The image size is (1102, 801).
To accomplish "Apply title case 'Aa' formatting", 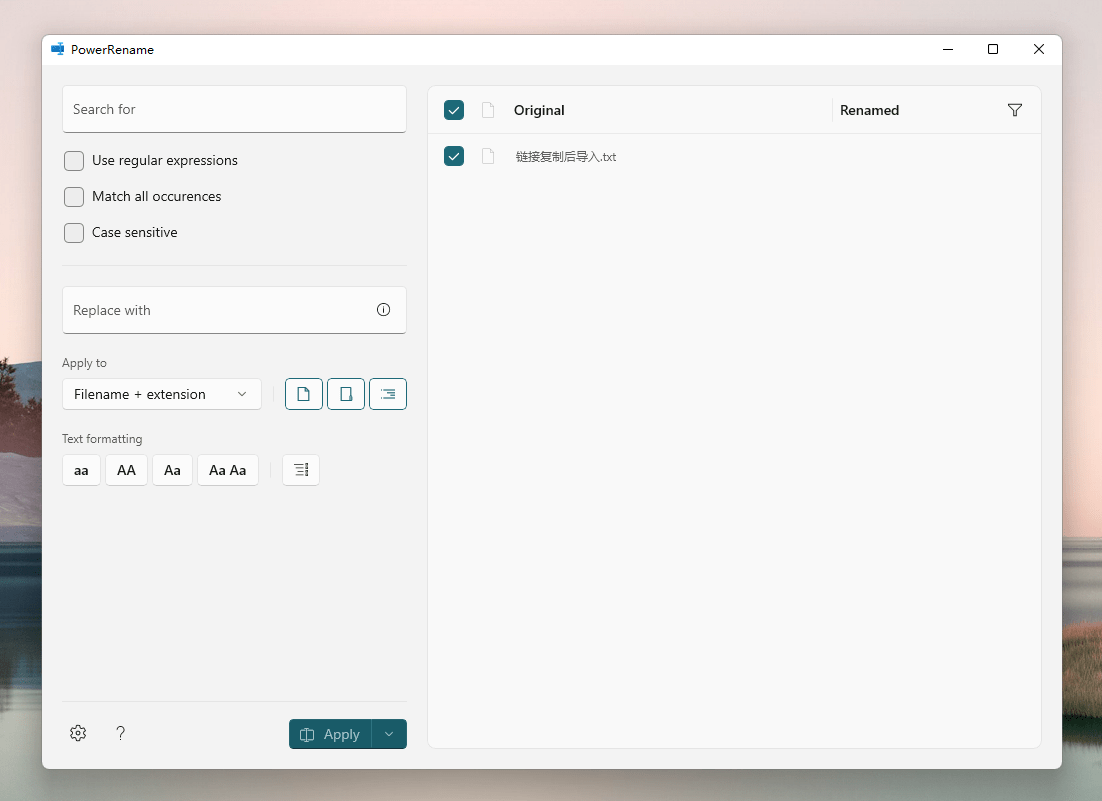I will (x=172, y=470).
